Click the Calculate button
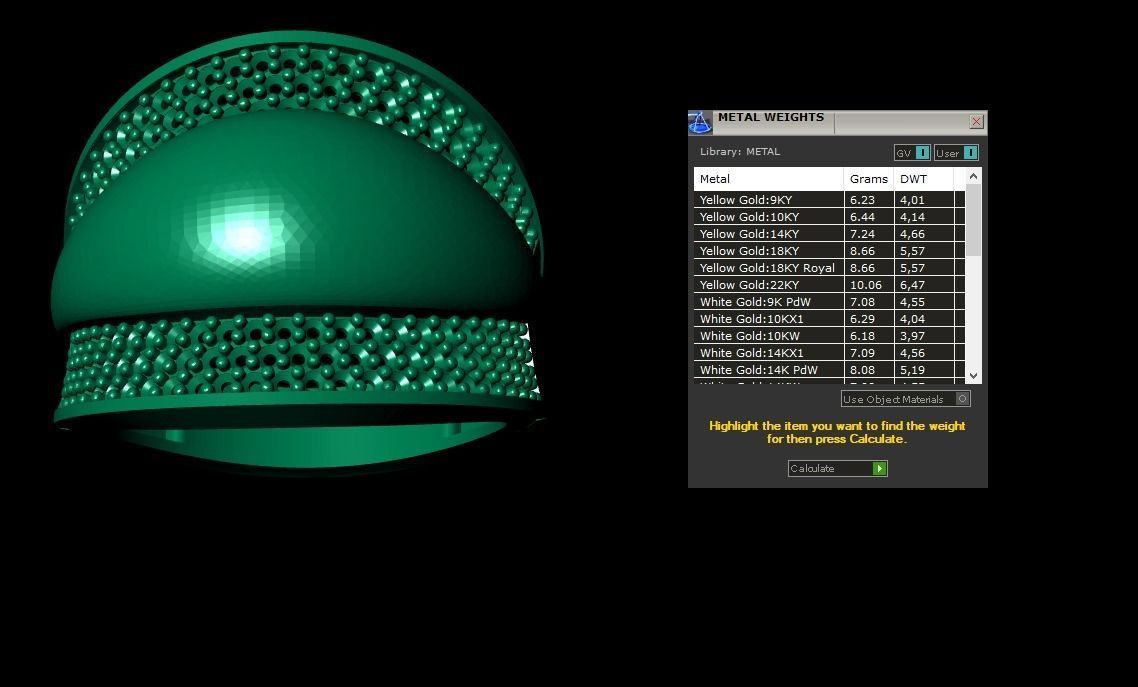The height and width of the screenshot is (687, 1138). coord(838,469)
